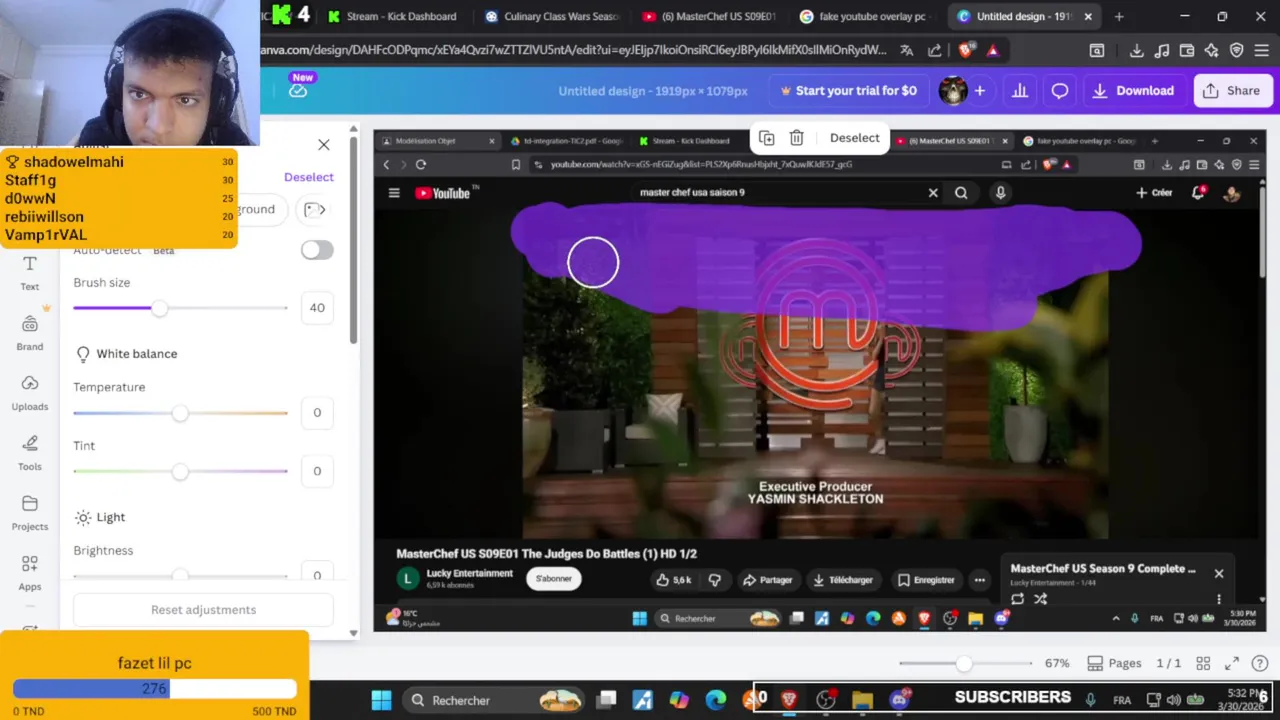The image size is (1280, 720).
Task: Open the Windows Start menu
Action: coord(381,700)
